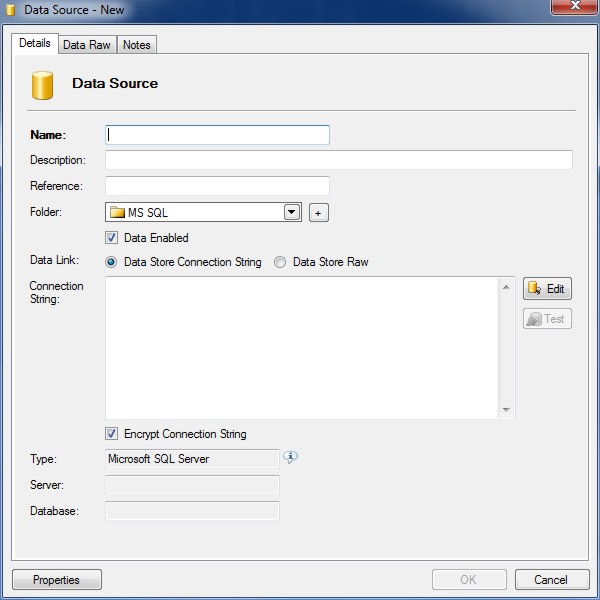Toggle the Data Enabled checkbox
The image size is (600, 600).
point(112,238)
